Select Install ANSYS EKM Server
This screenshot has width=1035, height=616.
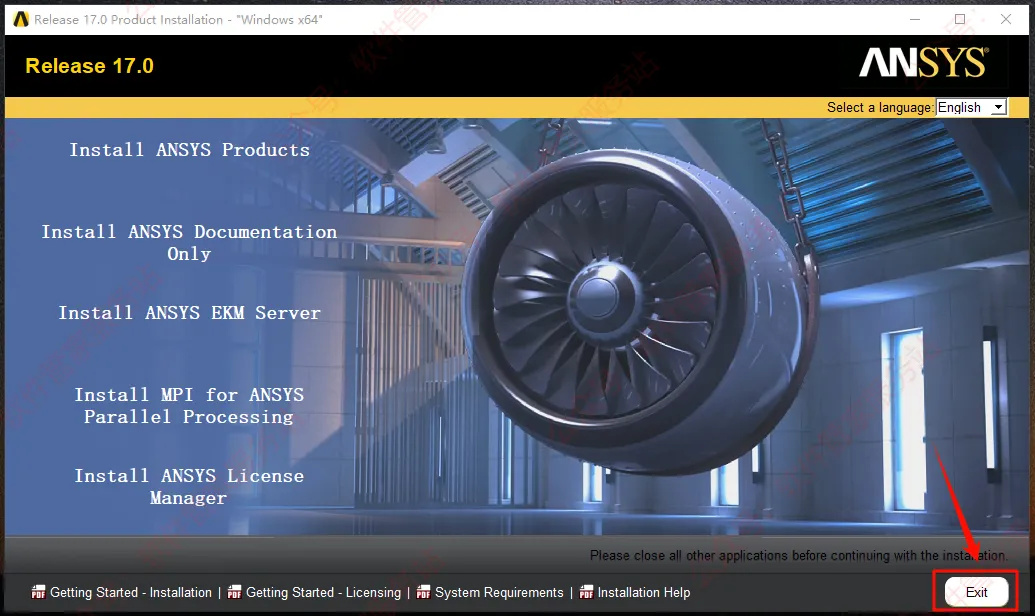(x=189, y=312)
